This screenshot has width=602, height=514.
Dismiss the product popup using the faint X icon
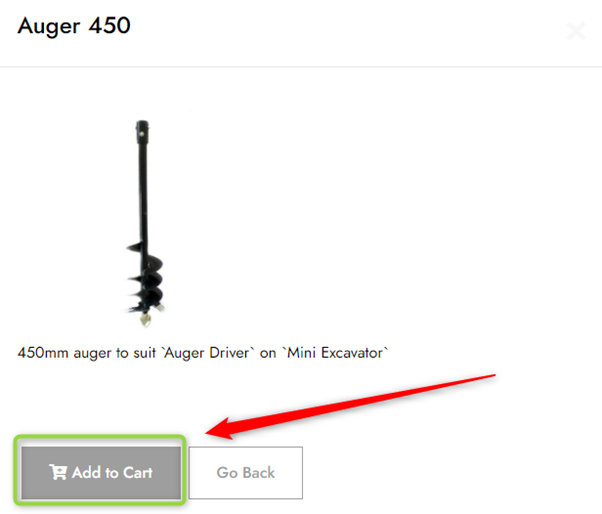pos(576,31)
